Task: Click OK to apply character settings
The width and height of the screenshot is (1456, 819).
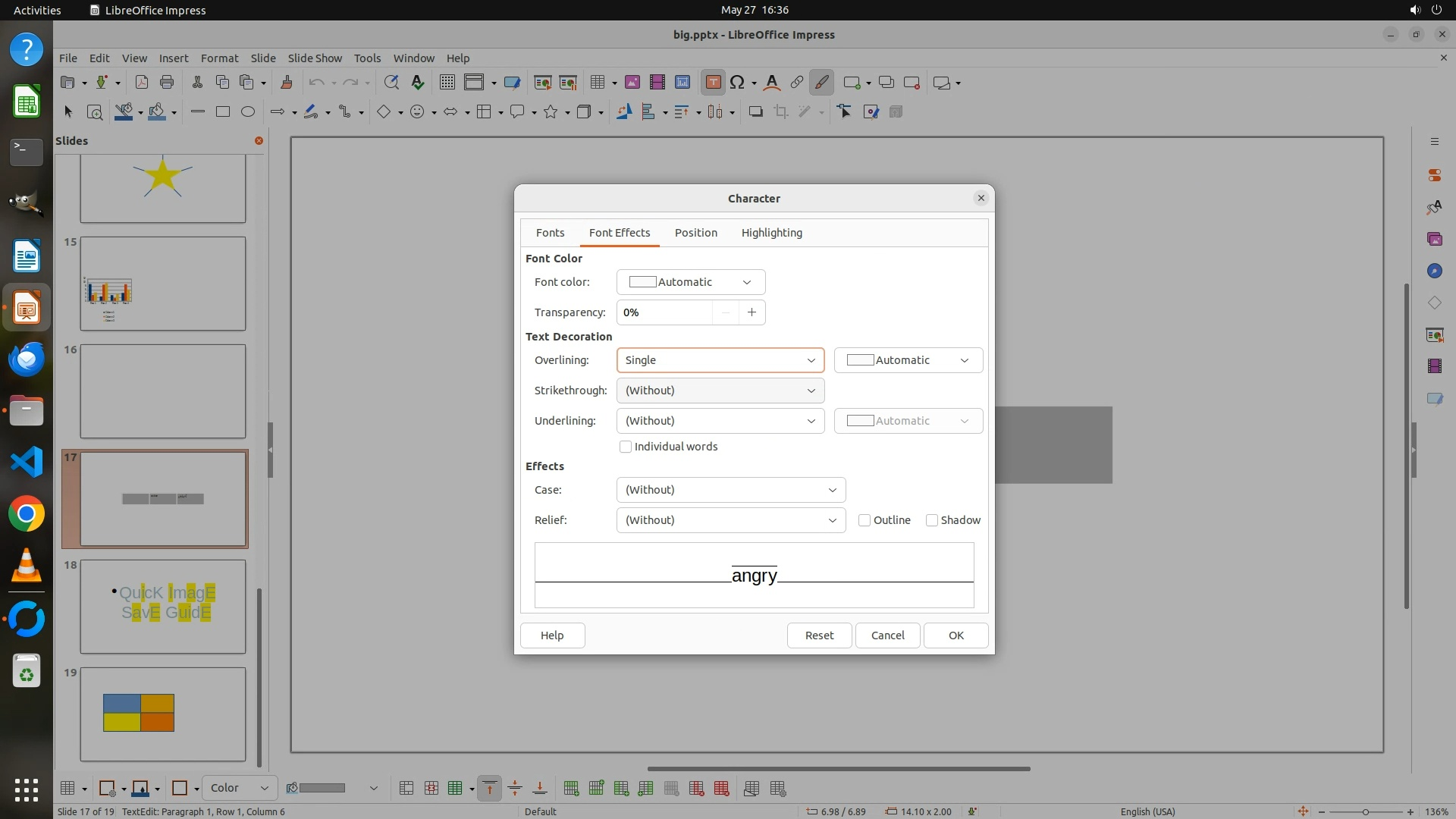Action: 955,635
